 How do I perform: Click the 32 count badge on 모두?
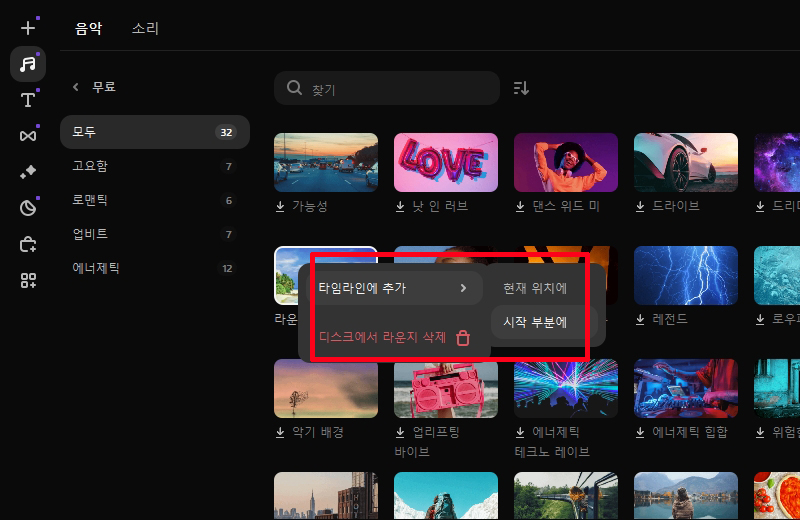(226, 132)
